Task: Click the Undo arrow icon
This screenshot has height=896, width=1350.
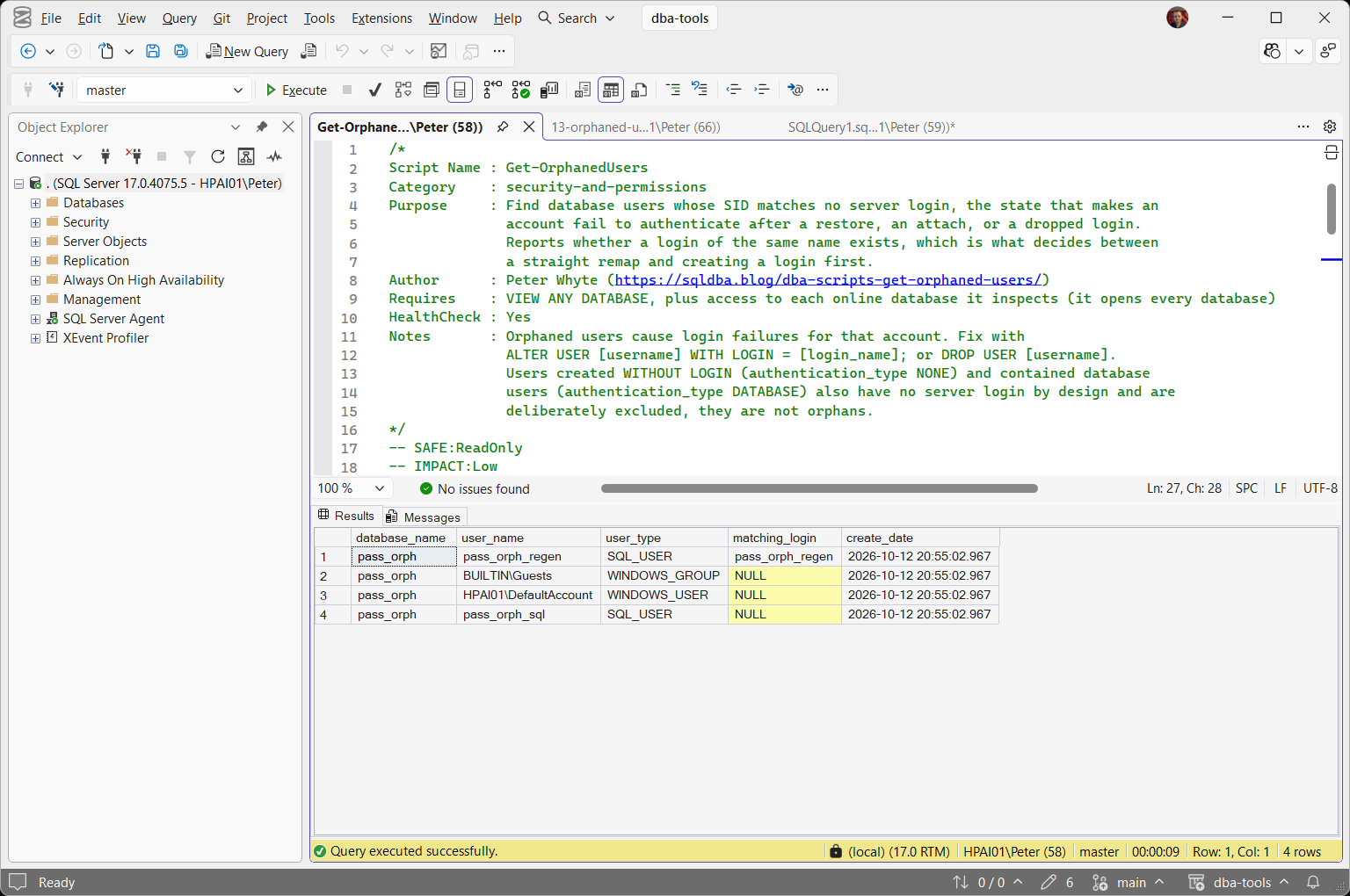Action: click(342, 51)
